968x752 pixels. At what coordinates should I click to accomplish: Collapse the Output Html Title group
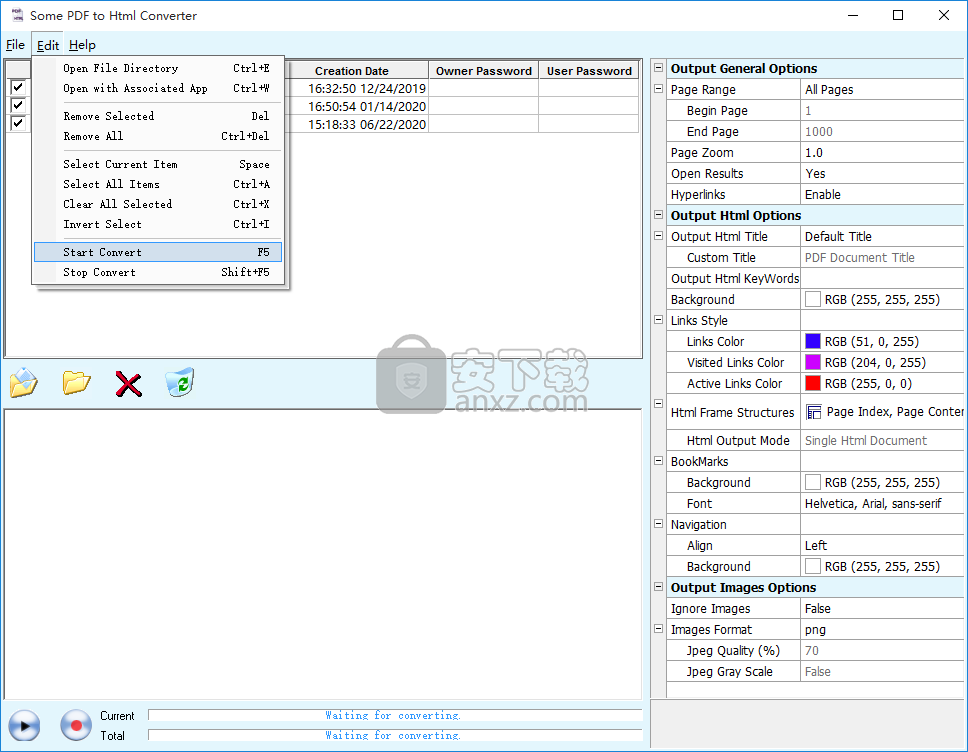click(659, 236)
